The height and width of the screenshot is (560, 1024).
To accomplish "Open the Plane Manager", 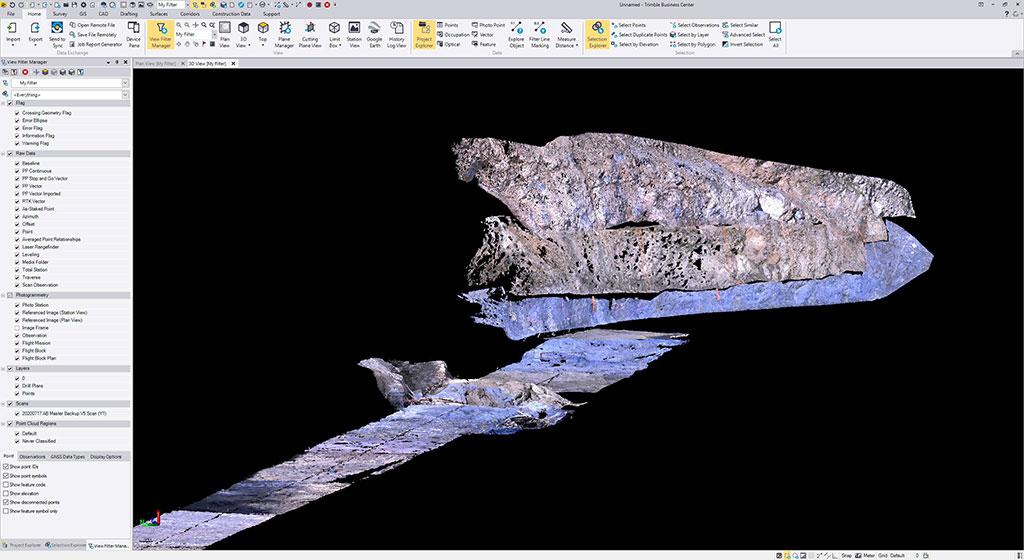I will point(284,34).
